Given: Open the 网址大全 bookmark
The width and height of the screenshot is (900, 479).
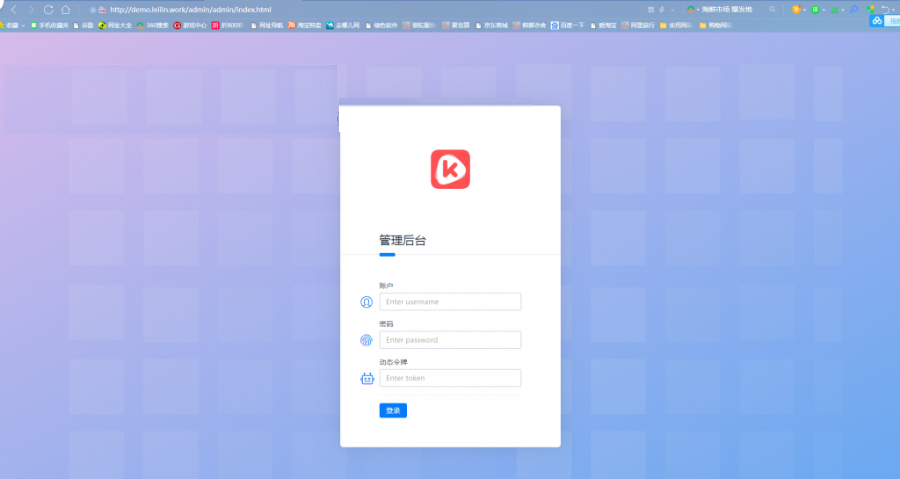Looking at the screenshot, I should [115, 25].
